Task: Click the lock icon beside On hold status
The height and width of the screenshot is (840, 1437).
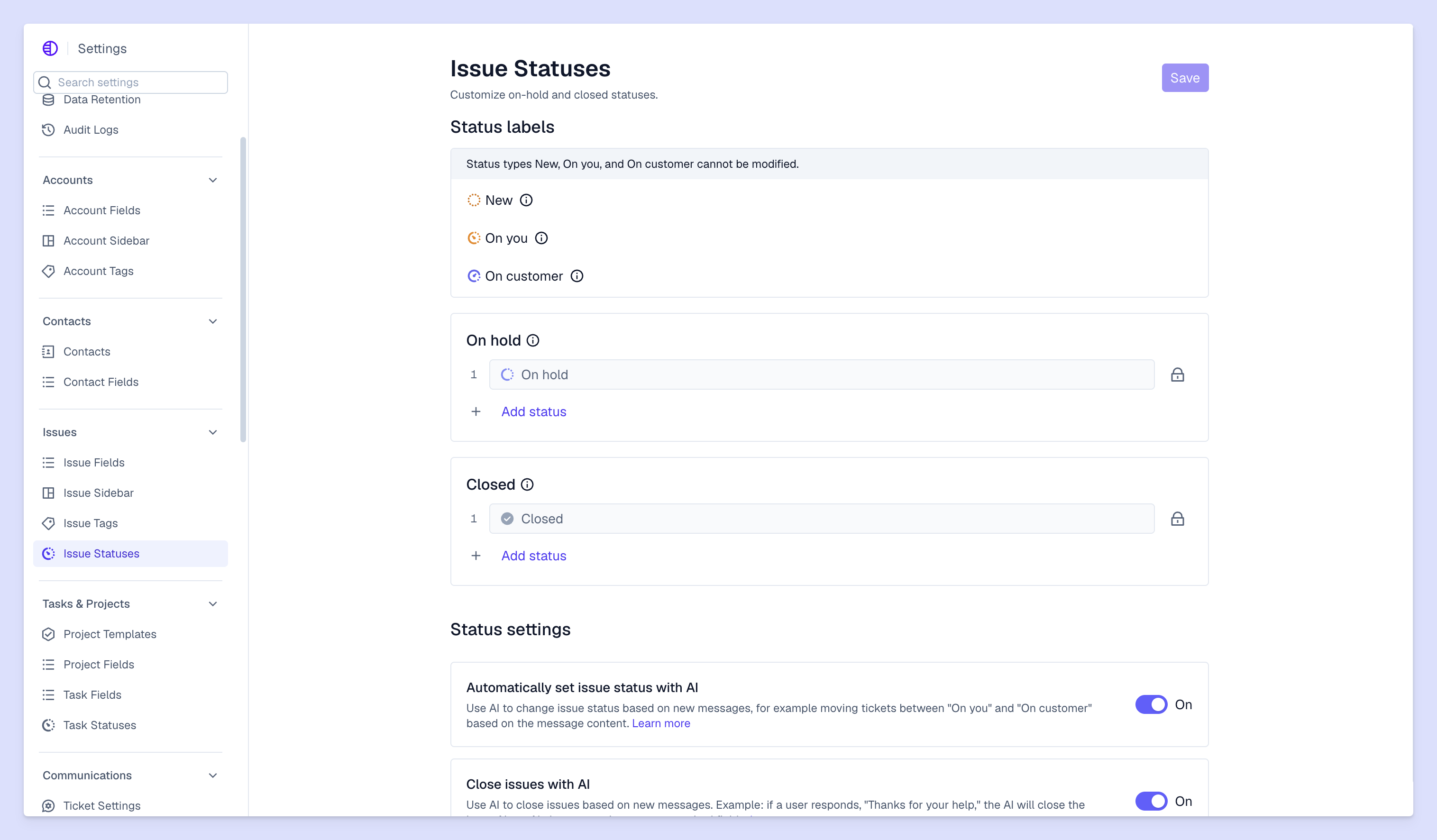Action: click(1178, 374)
